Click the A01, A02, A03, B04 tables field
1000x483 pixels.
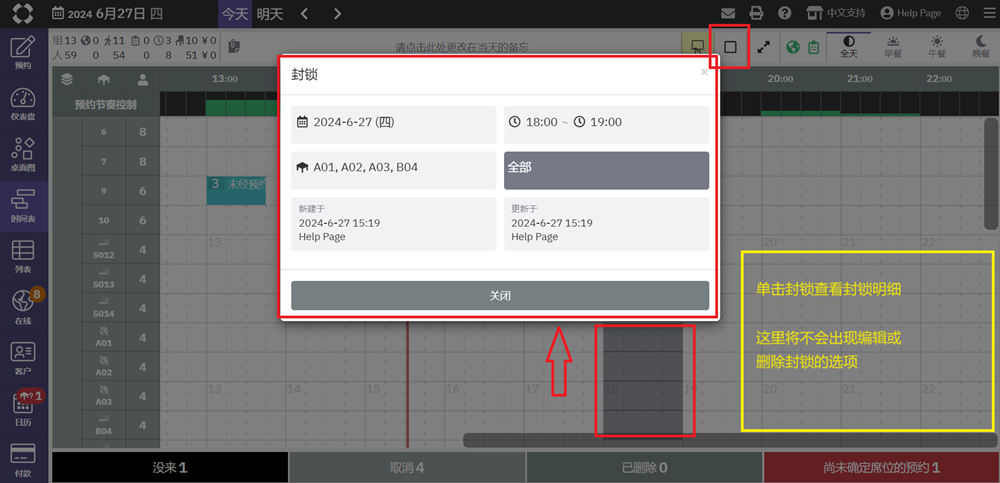click(393, 170)
